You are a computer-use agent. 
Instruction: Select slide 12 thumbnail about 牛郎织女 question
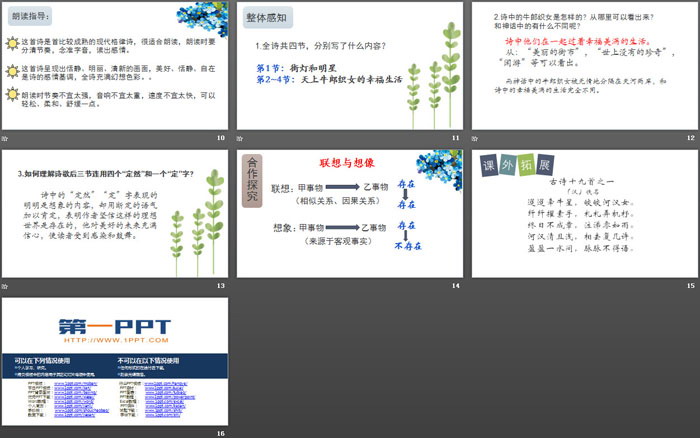pyautogui.click(x=585, y=66)
